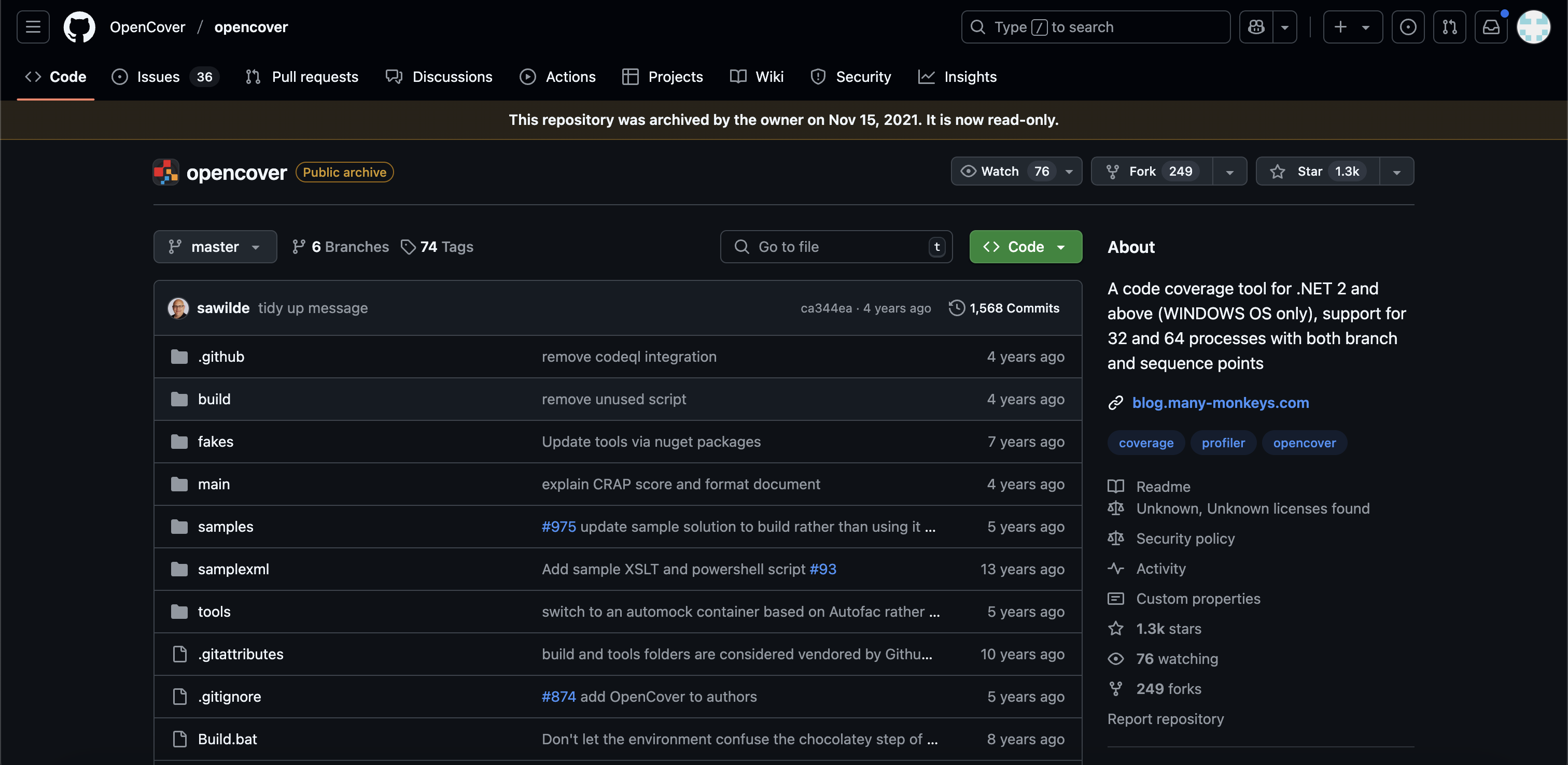View the 1,568 Commits history
The height and width of the screenshot is (765, 1568).
[x=1004, y=308]
